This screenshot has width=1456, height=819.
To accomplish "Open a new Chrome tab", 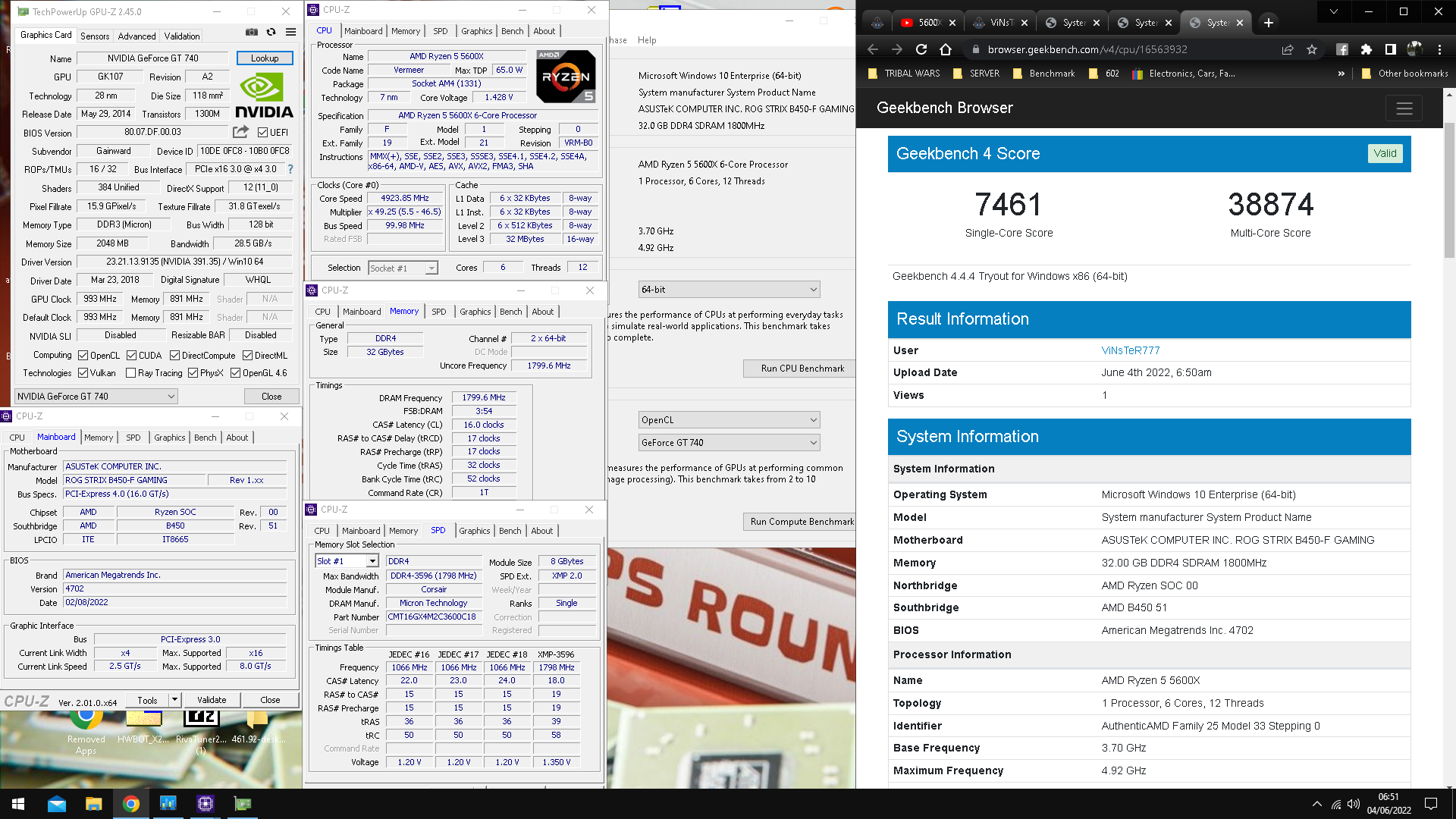I will tap(1268, 23).
